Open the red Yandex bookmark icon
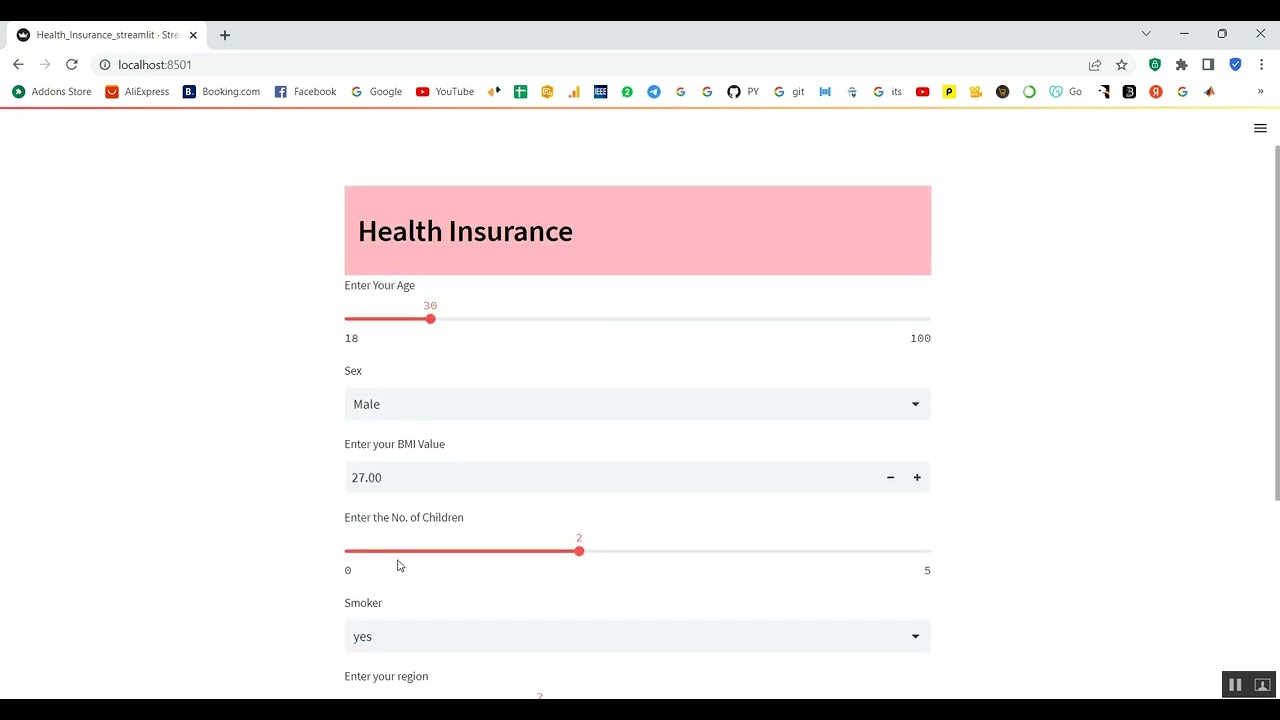This screenshot has height=720, width=1280. [x=1156, y=91]
